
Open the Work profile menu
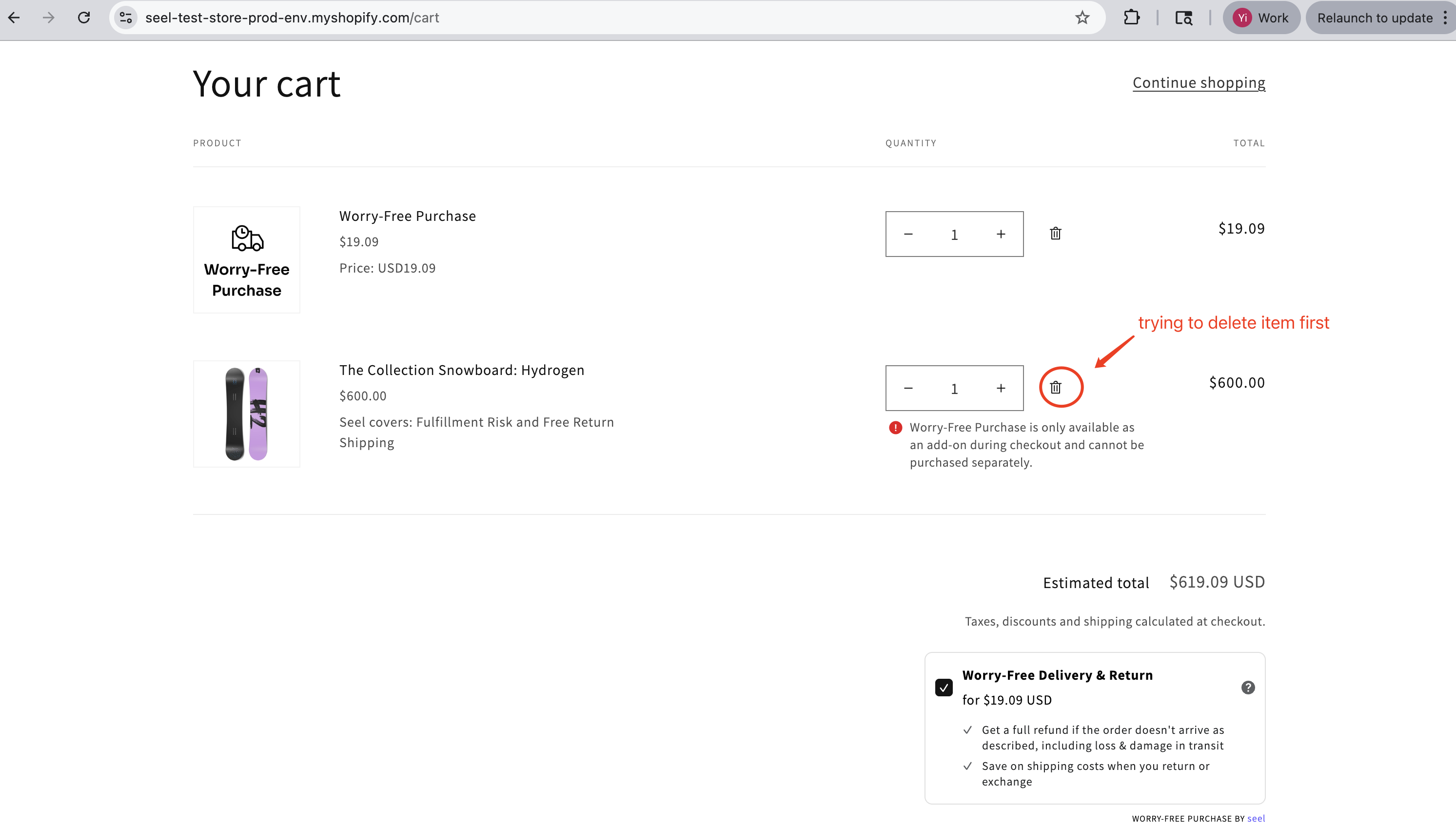[1260, 18]
